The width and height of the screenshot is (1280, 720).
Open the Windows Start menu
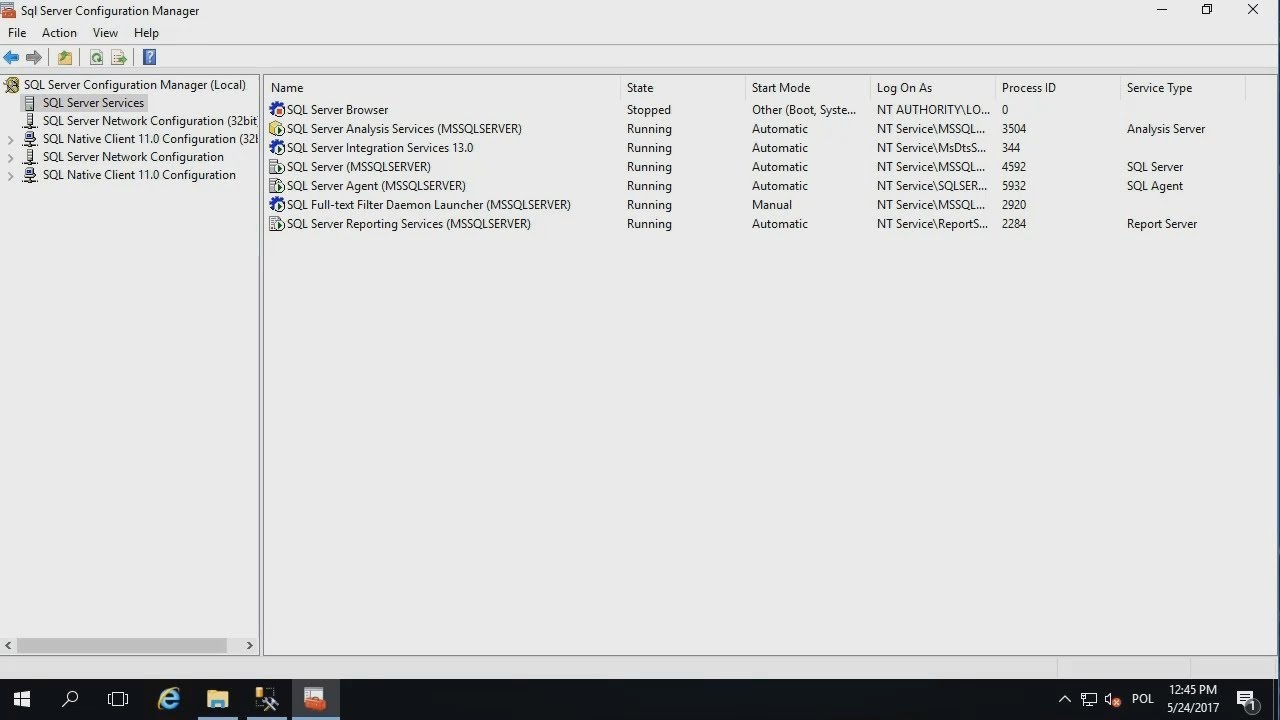click(x=21, y=699)
